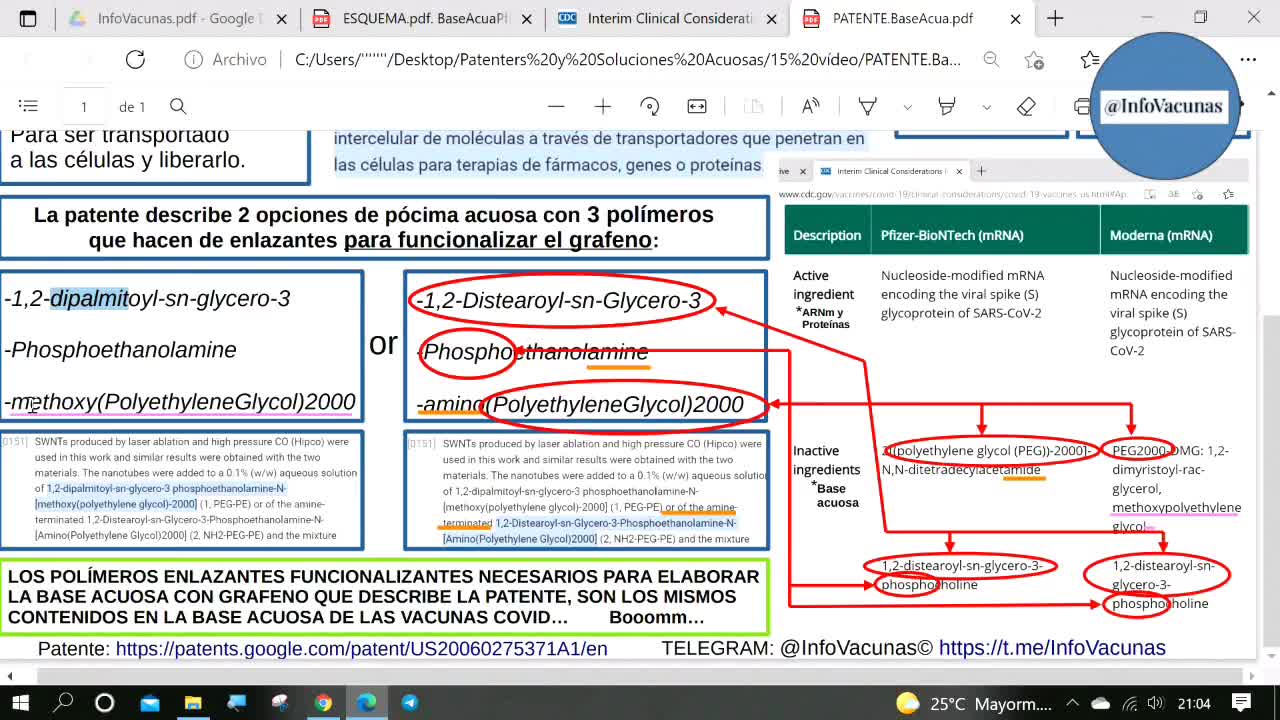Expand the Highlight color options dropdown
This screenshot has width=1280, height=720.
986,107
